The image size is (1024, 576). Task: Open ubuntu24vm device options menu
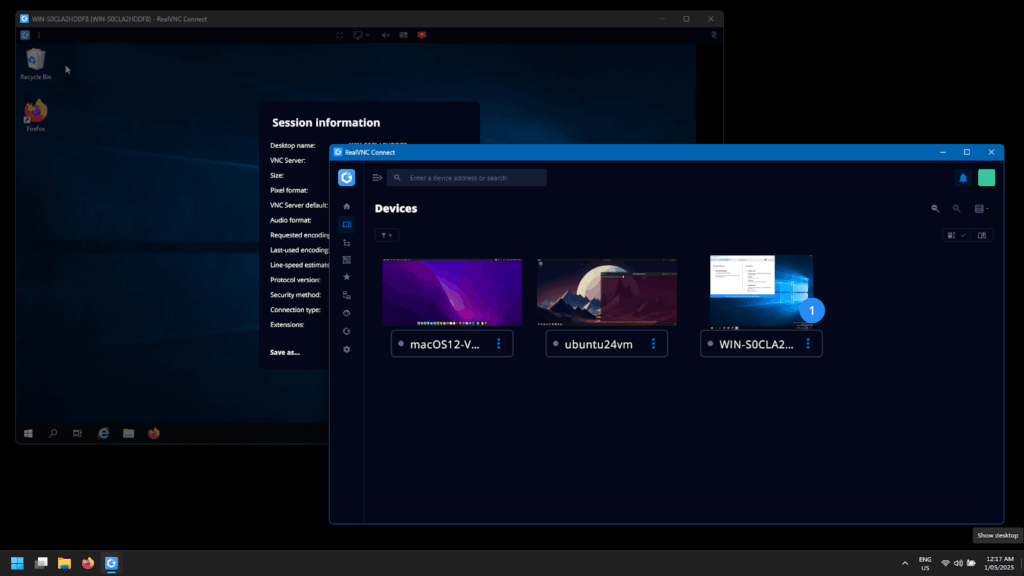click(654, 344)
